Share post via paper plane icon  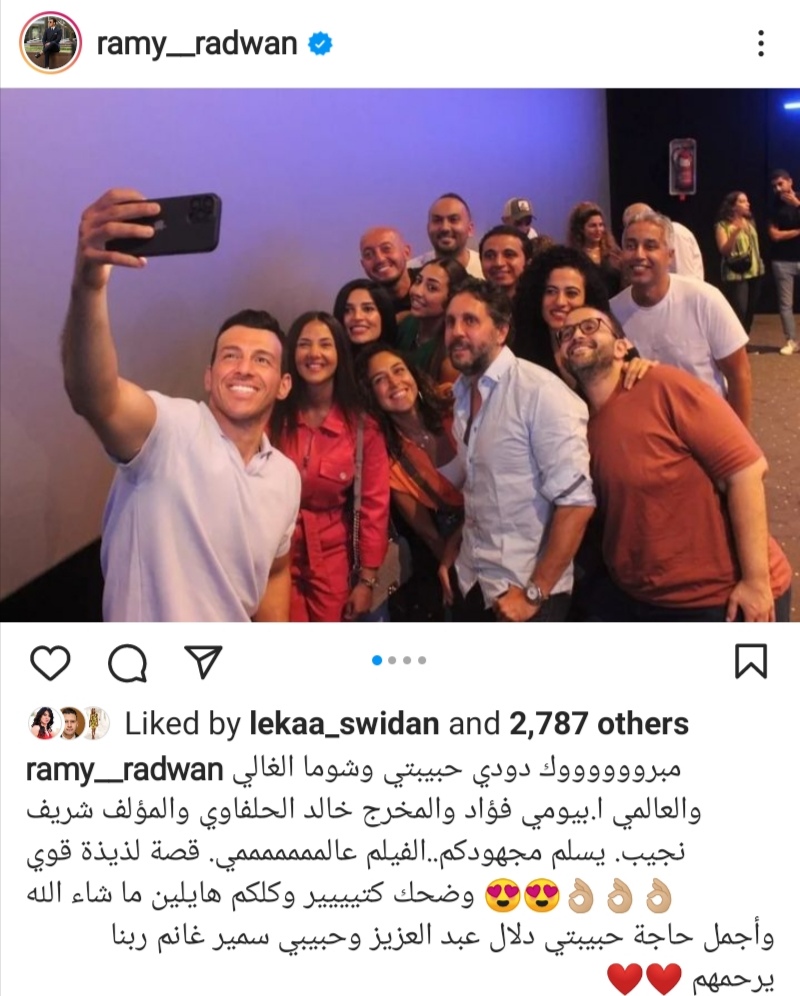[203, 662]
